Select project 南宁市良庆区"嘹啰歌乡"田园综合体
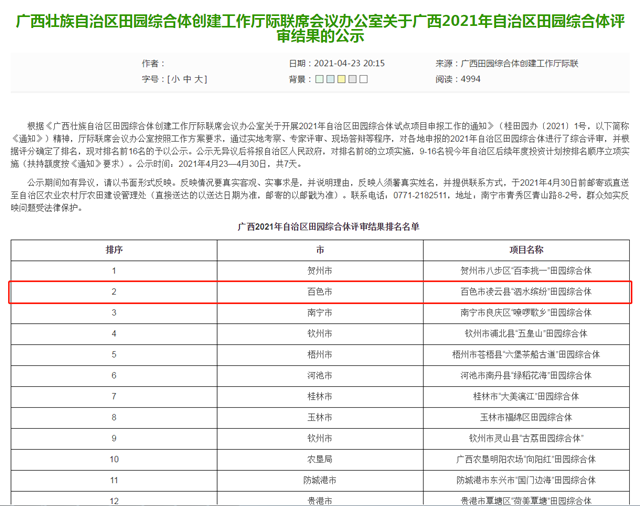 tap(526, 313)
